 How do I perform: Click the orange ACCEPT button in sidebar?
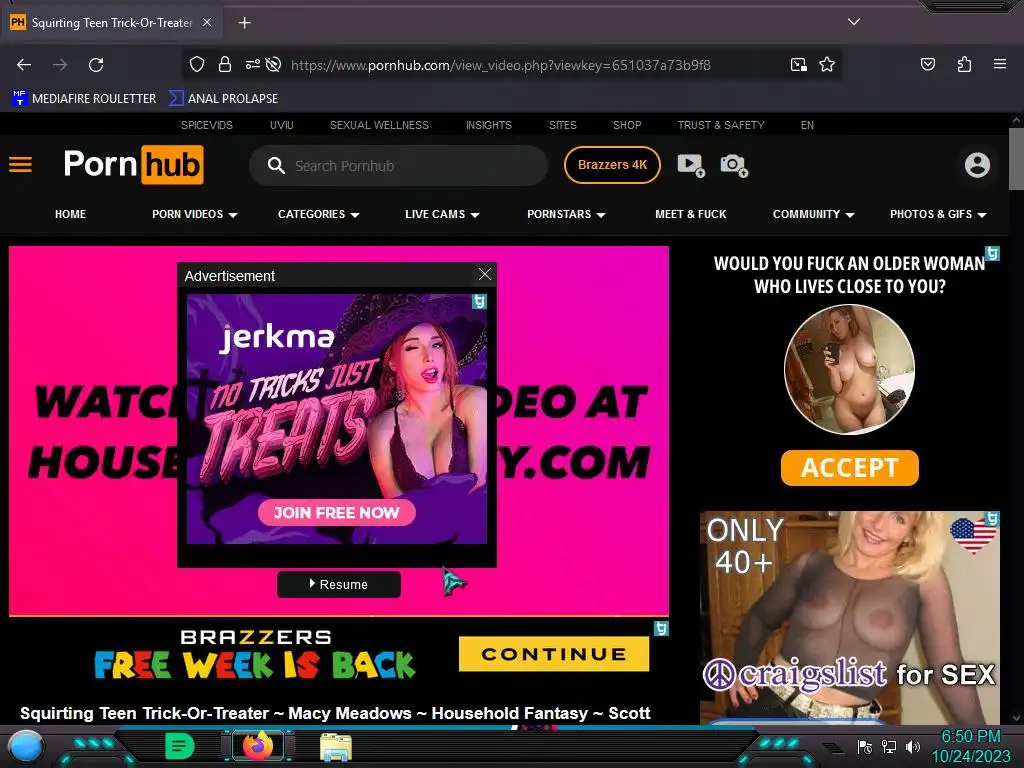point(849,468)
